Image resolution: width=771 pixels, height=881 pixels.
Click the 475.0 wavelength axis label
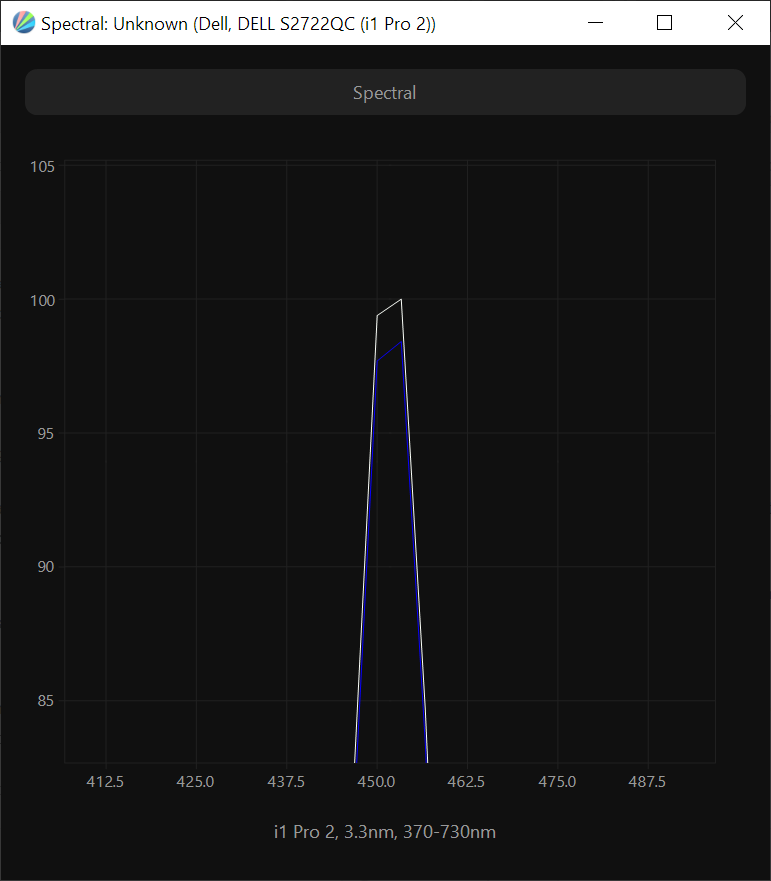(x=557, y=781)
